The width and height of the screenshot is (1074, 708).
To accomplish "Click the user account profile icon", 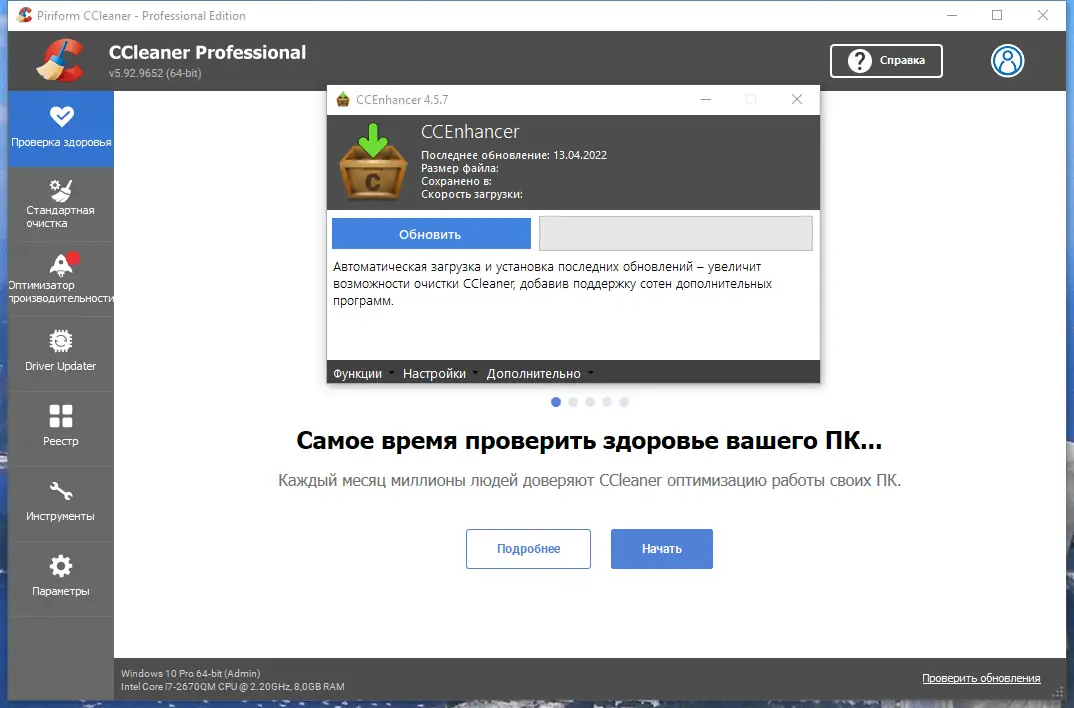I will [x=1007, y=61].
